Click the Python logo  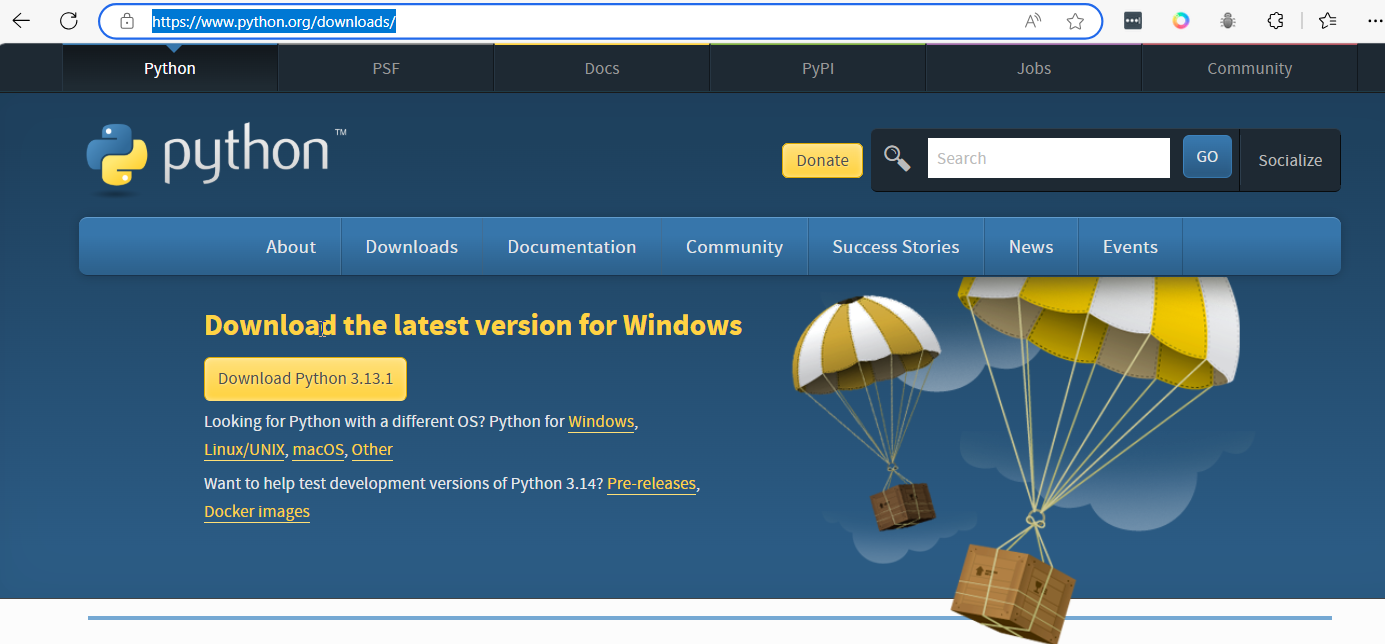[216, 156]
